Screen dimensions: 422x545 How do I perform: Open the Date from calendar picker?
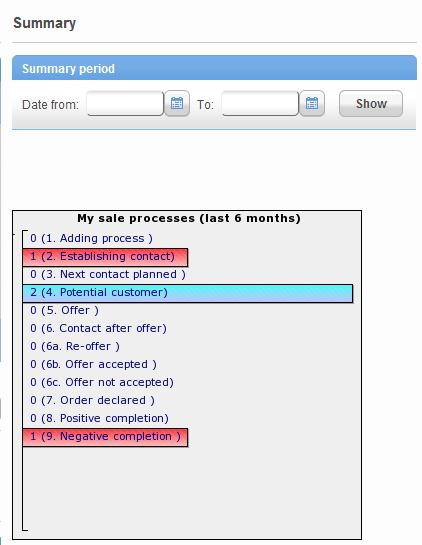click(177, 104)
